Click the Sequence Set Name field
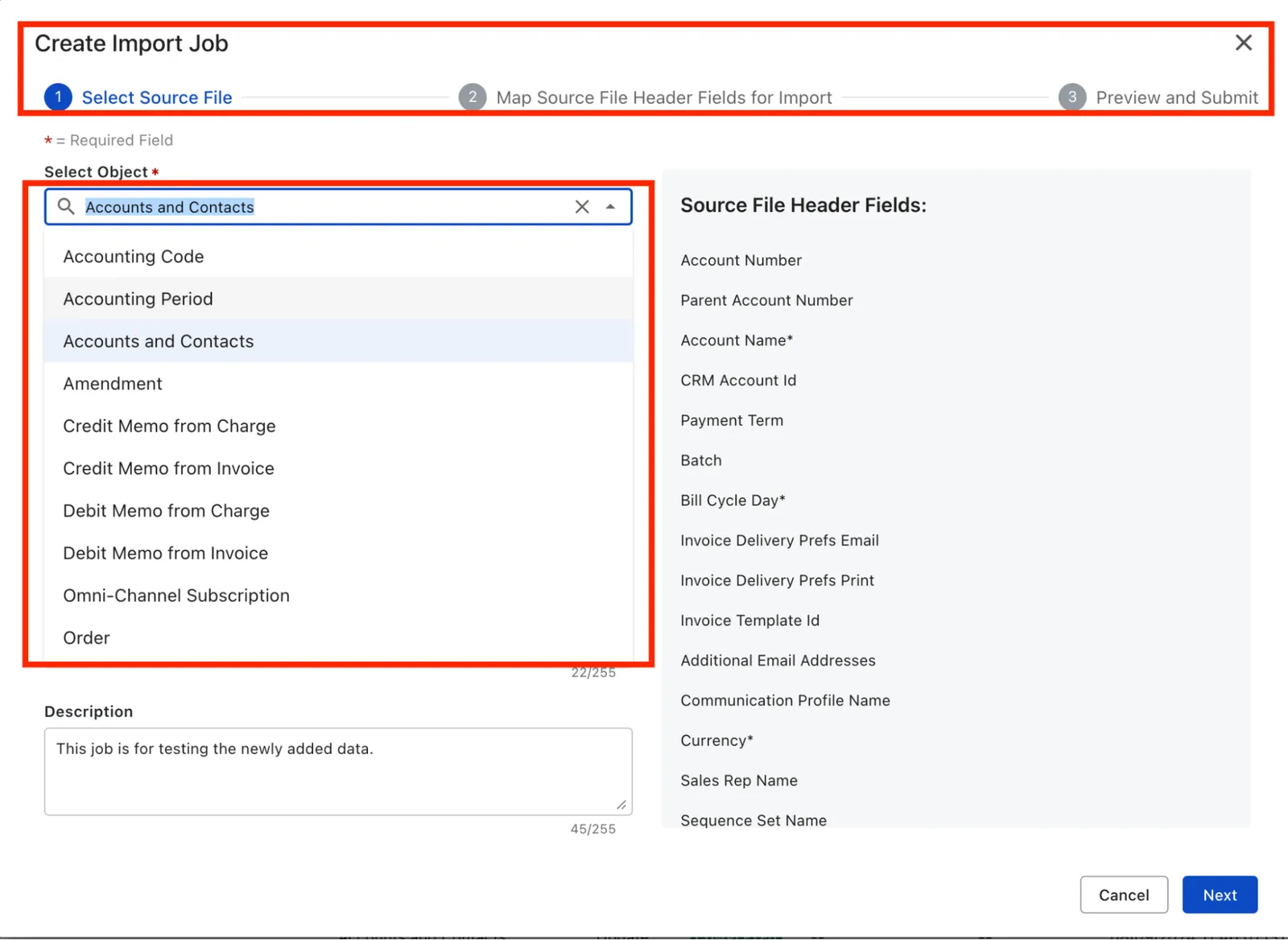The image size is (1288, 940). [x=753, y=820]
